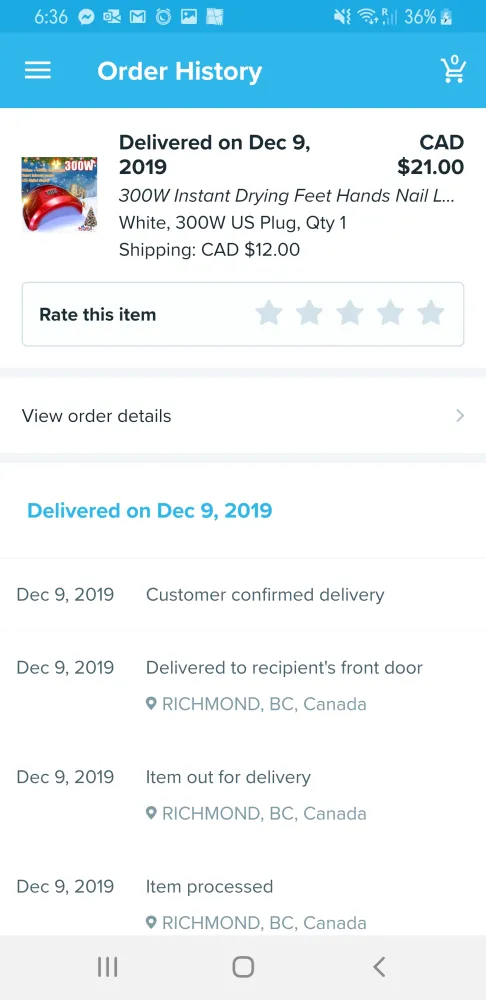Select the Item out for delivery entry
This screenshot has height=1000, width=486.
(243, 795)
